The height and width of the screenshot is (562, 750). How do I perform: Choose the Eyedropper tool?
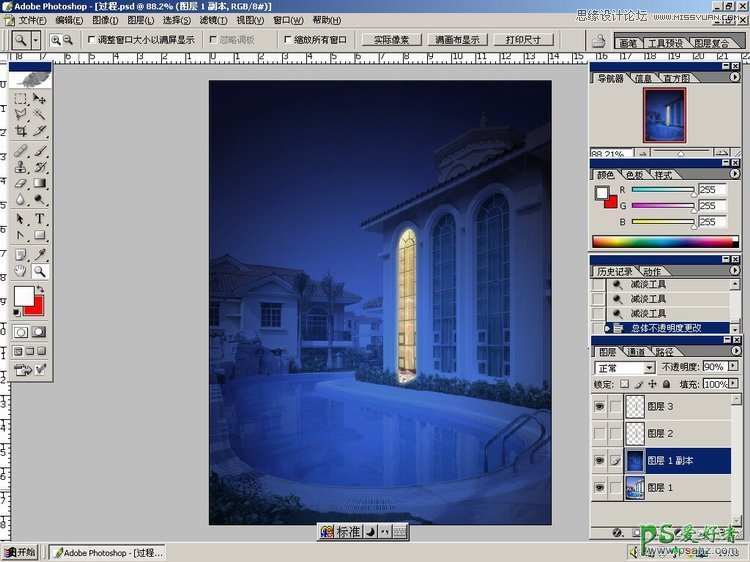[x=40, y=254]
